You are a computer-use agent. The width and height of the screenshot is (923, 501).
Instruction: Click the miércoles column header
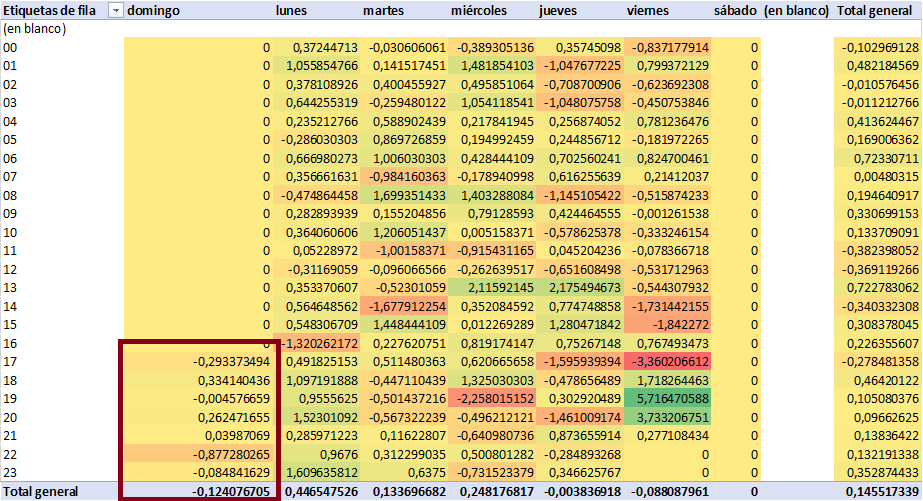[x=479, y=10]
